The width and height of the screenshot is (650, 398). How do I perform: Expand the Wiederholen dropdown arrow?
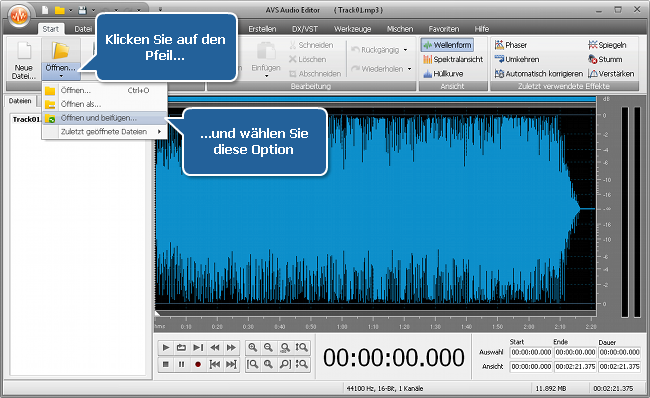click(x=410, y=69)
